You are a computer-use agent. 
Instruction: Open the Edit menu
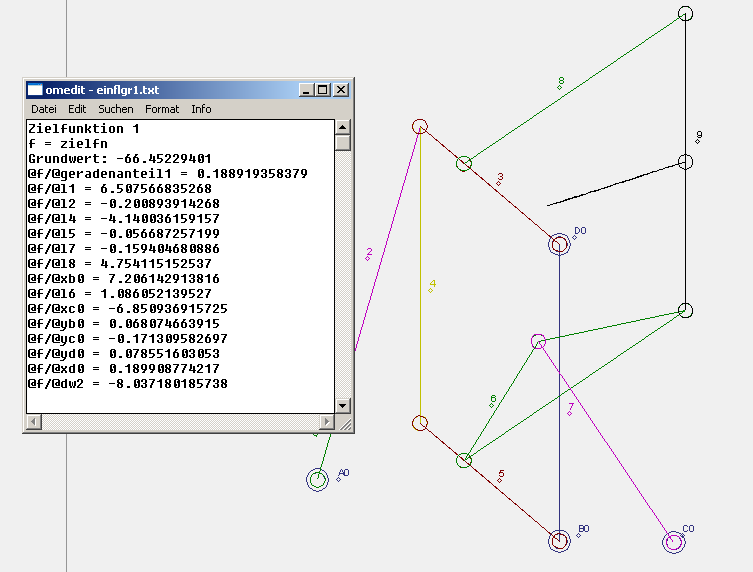pos(77,109)
